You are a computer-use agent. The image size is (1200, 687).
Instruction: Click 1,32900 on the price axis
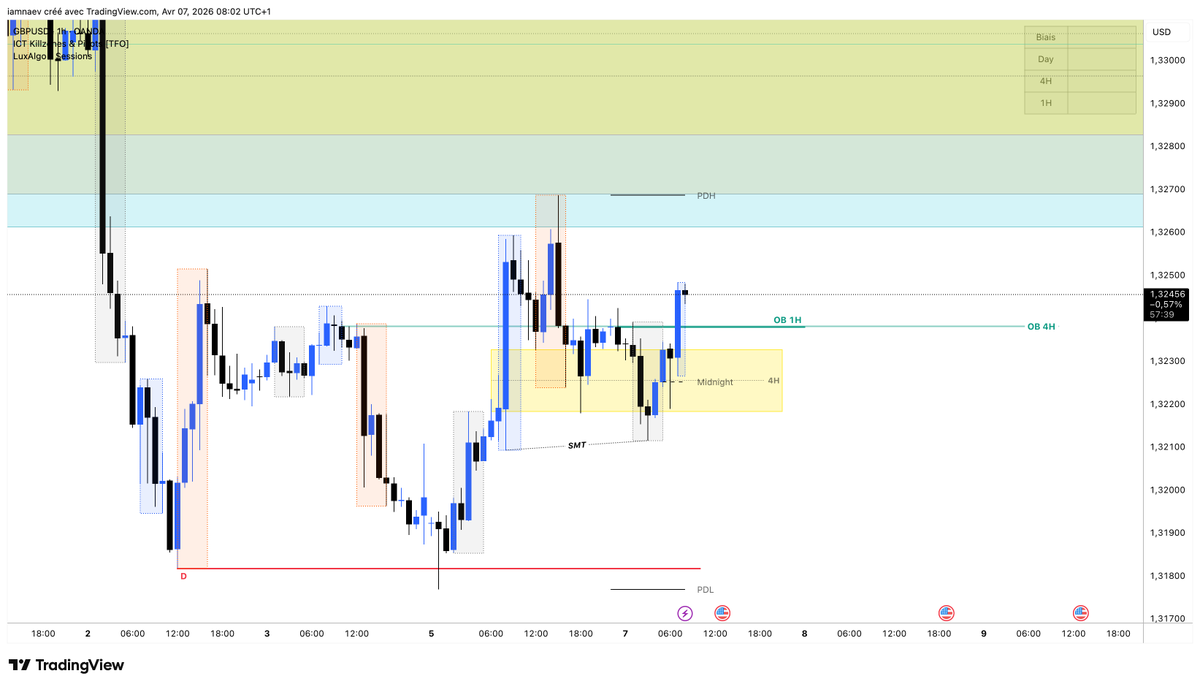click(1167, 103)
